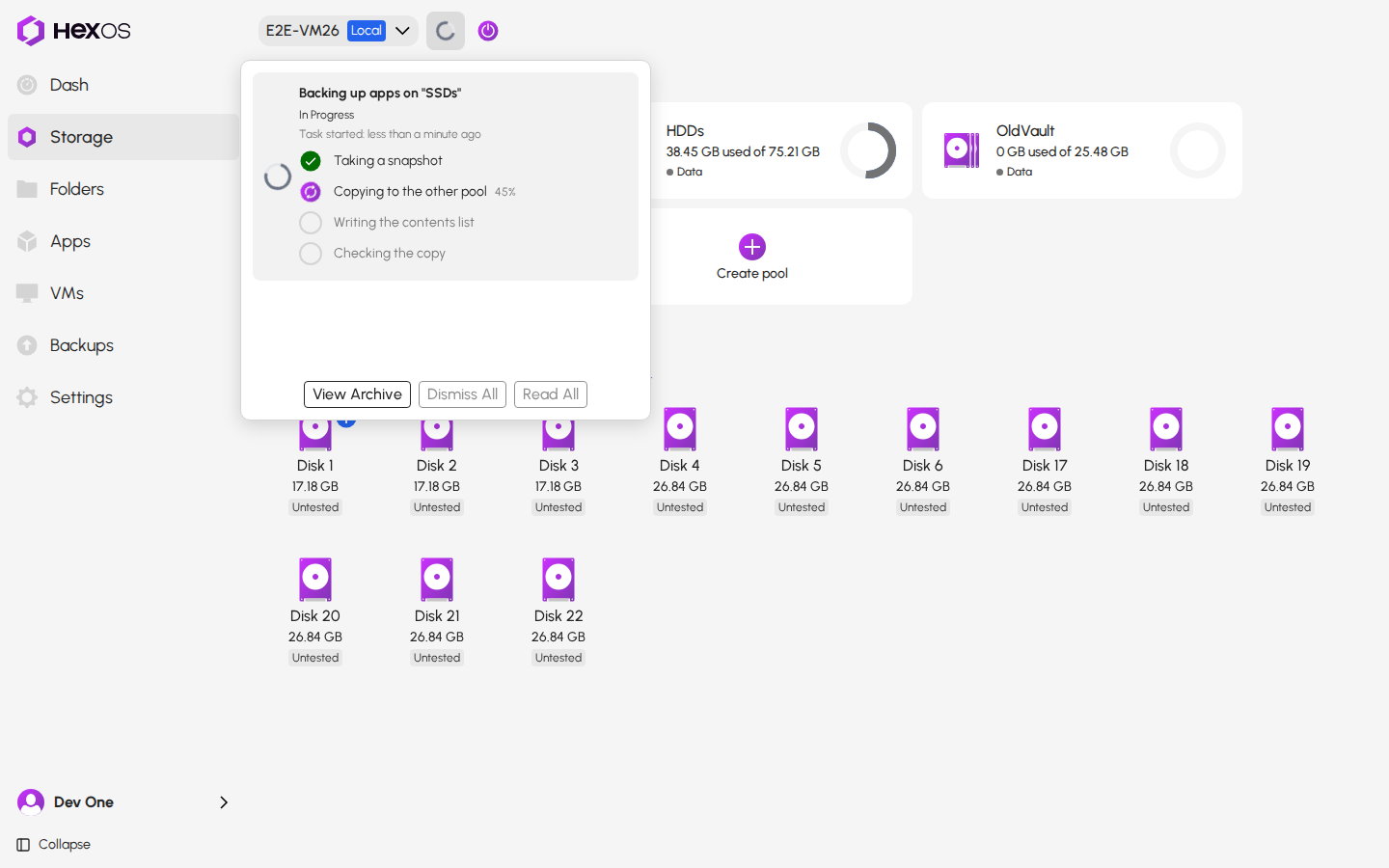
Task: Click the green Taking a snapshot checkmark
Action: click(x=311, y=161)
